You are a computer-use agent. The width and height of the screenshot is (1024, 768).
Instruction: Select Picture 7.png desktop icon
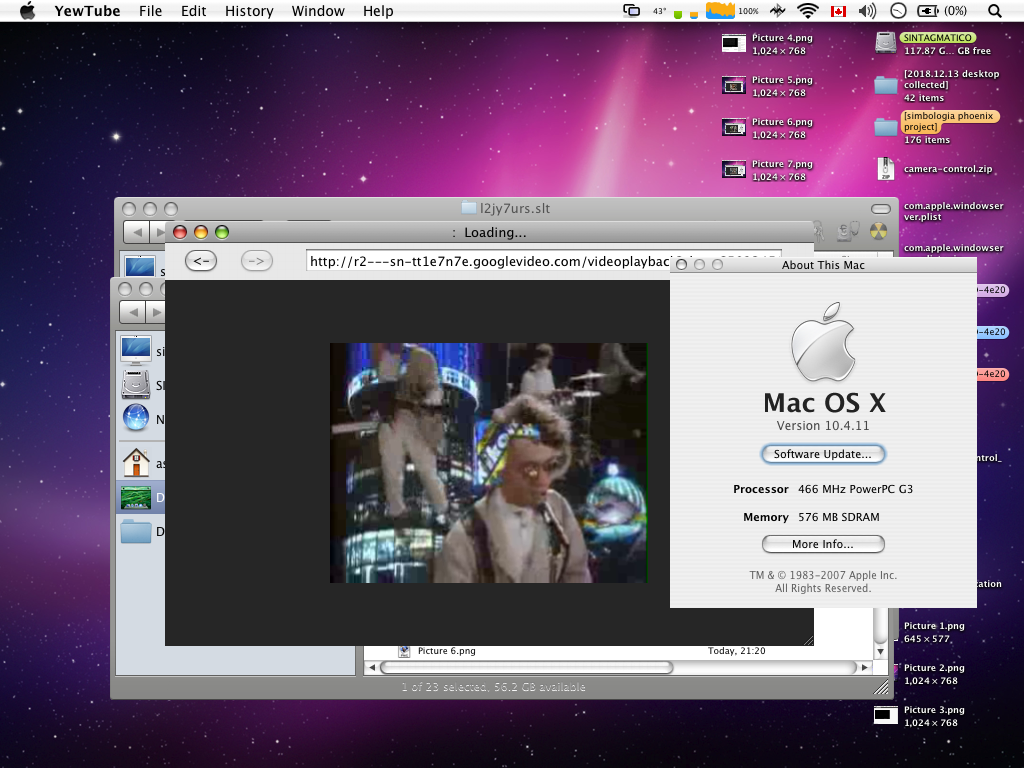[x=734, y=170]
